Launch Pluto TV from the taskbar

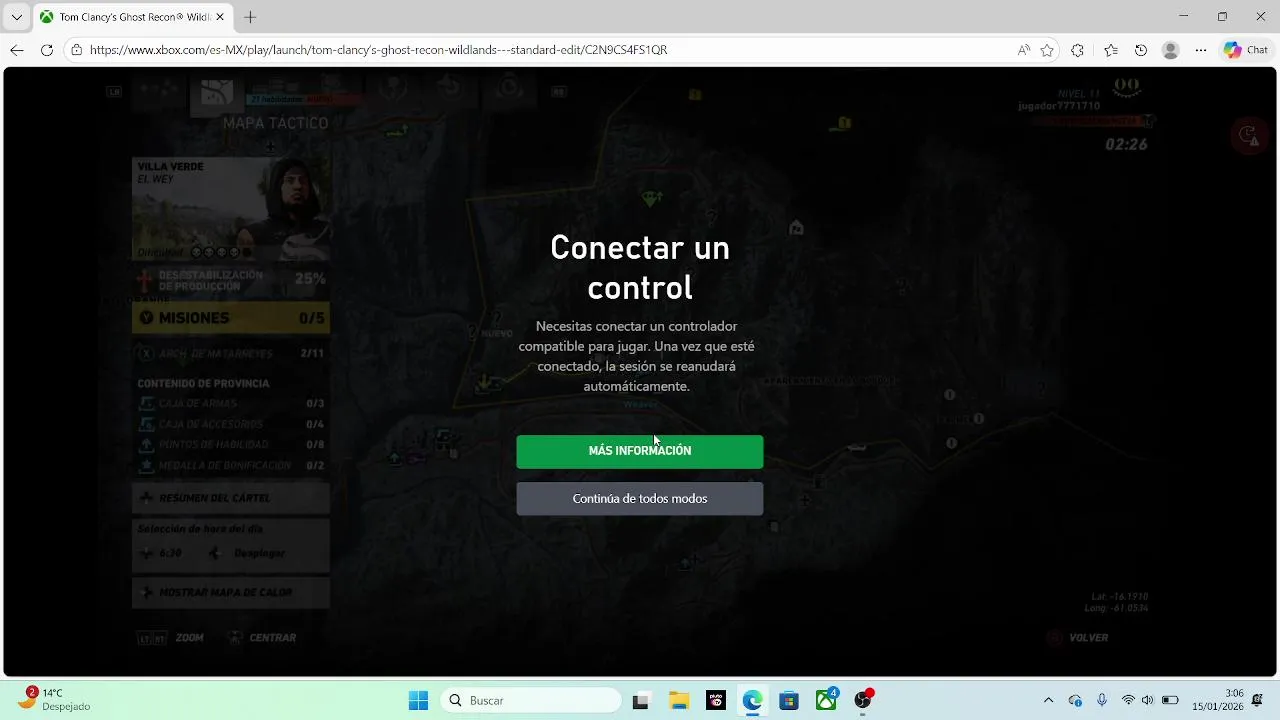click(716, 701)
